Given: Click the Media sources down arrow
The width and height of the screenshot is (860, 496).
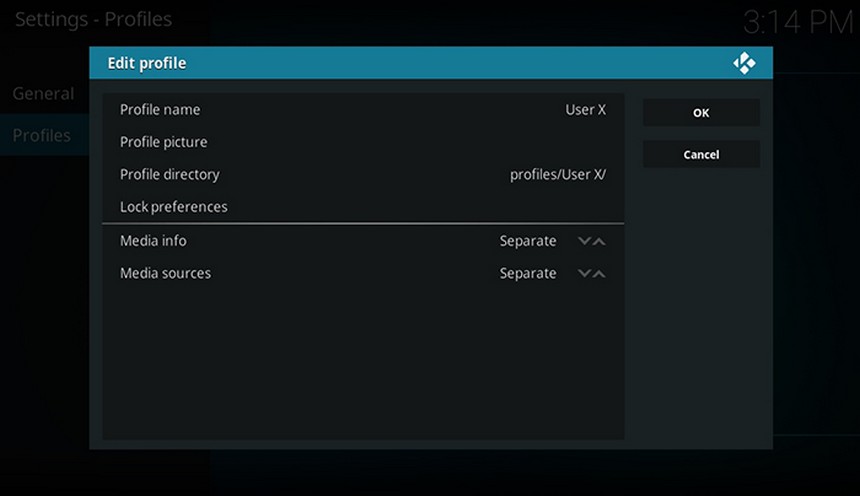Looking at the screenshot, I should 584,273.
